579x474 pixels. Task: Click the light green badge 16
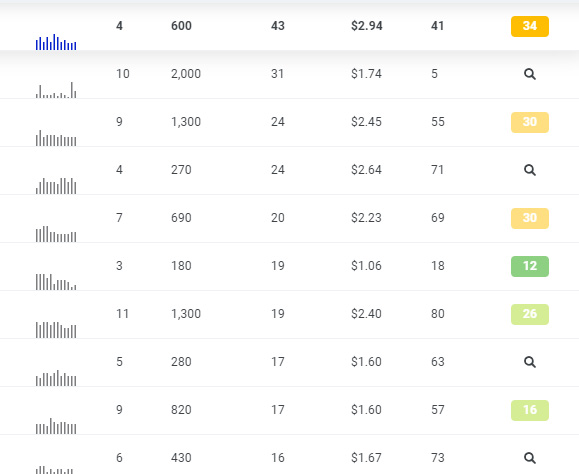(530, 410)
